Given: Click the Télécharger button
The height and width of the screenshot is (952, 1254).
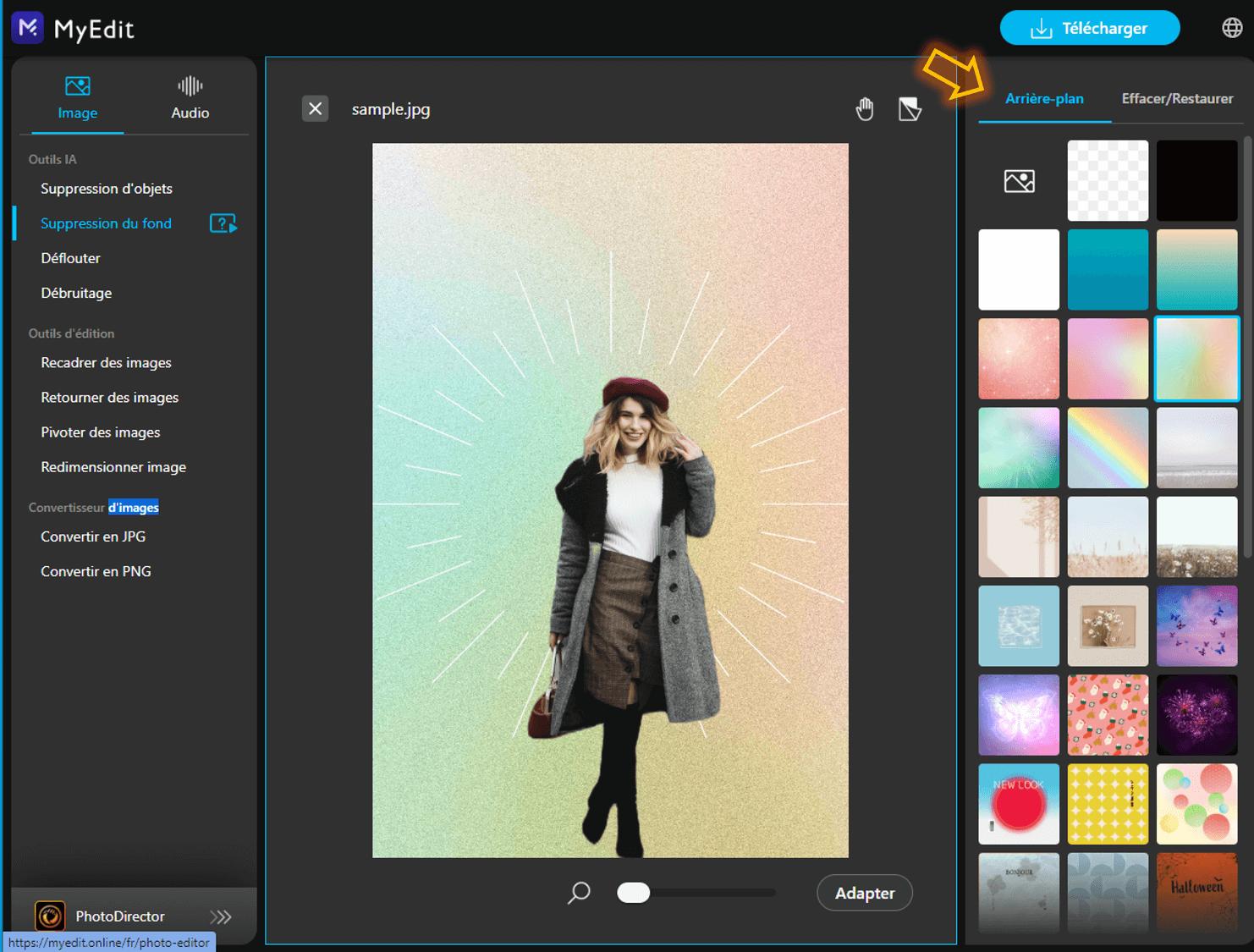Looking at the screenshot, I should click(x=1089, y=28).
